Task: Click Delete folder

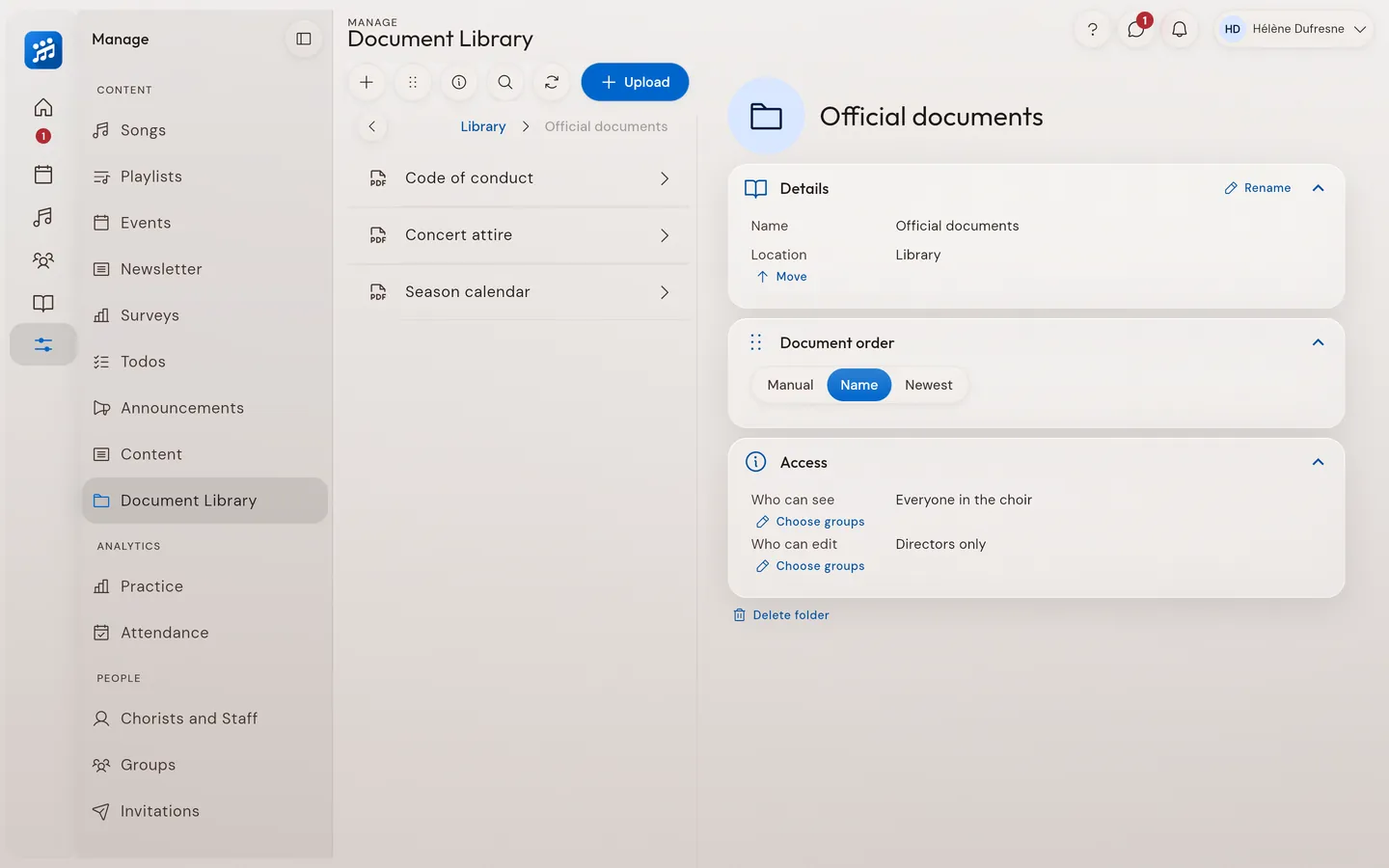Action: (x=781, y=615)
